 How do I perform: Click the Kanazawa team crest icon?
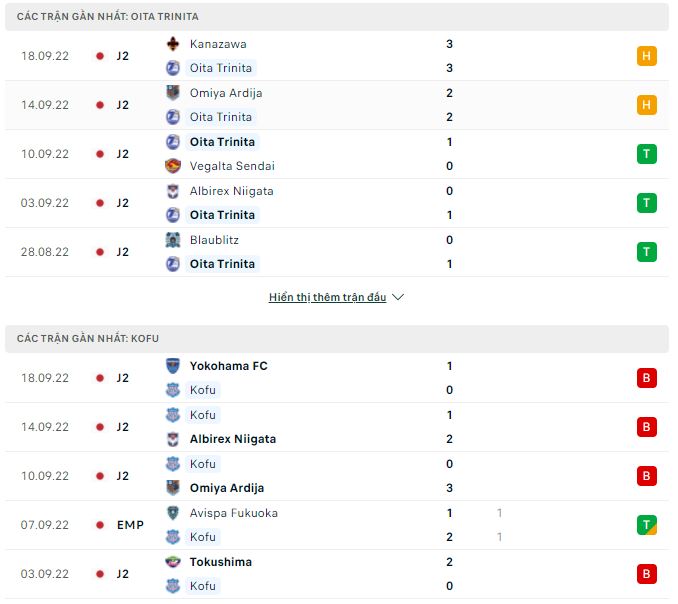click(x=173, y=44)
